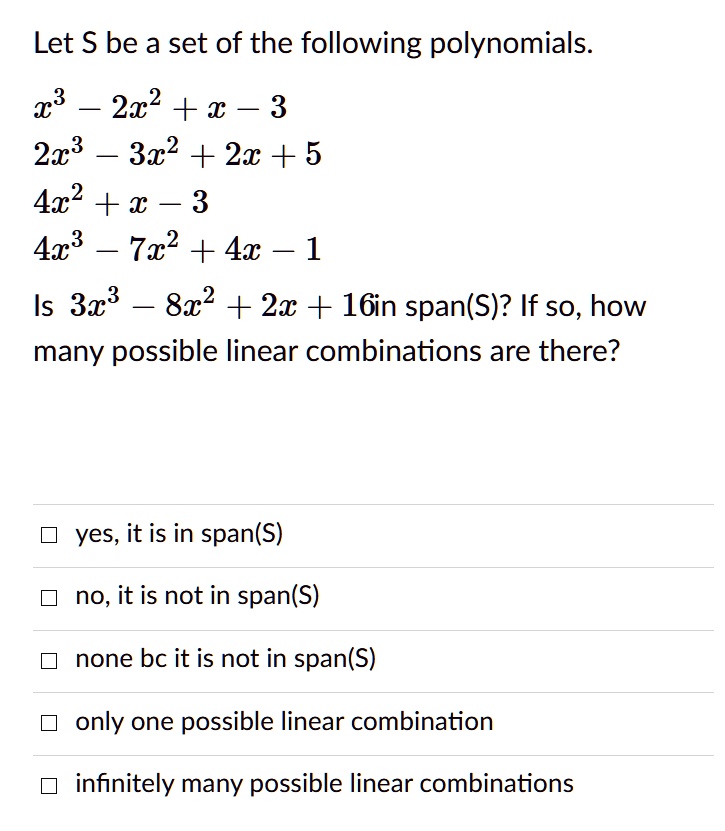Click the first polynomial x³ − 2x² + x − 3
This screenshot has height=831, width=725.
coord(158,105)
